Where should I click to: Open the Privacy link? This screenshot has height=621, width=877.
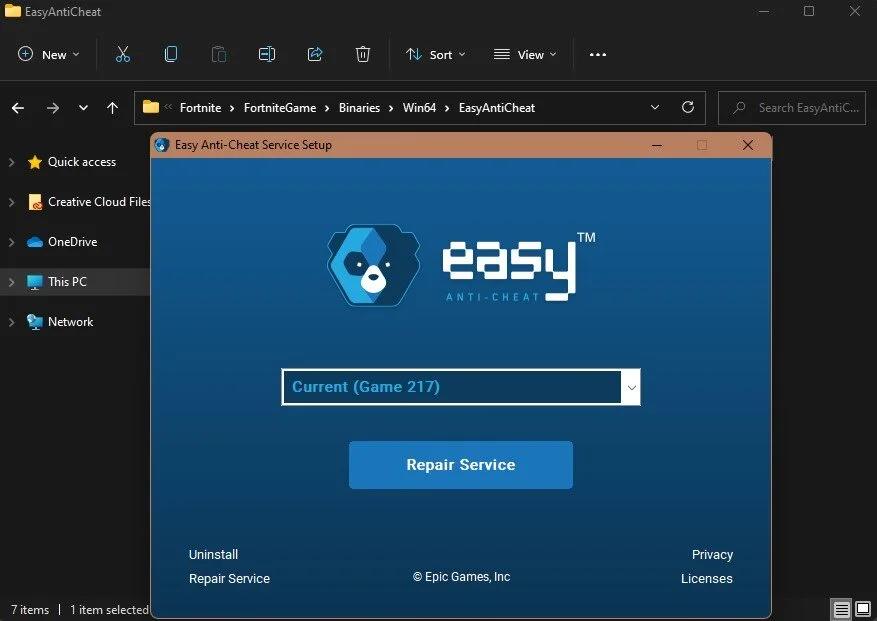click(712, 554)
